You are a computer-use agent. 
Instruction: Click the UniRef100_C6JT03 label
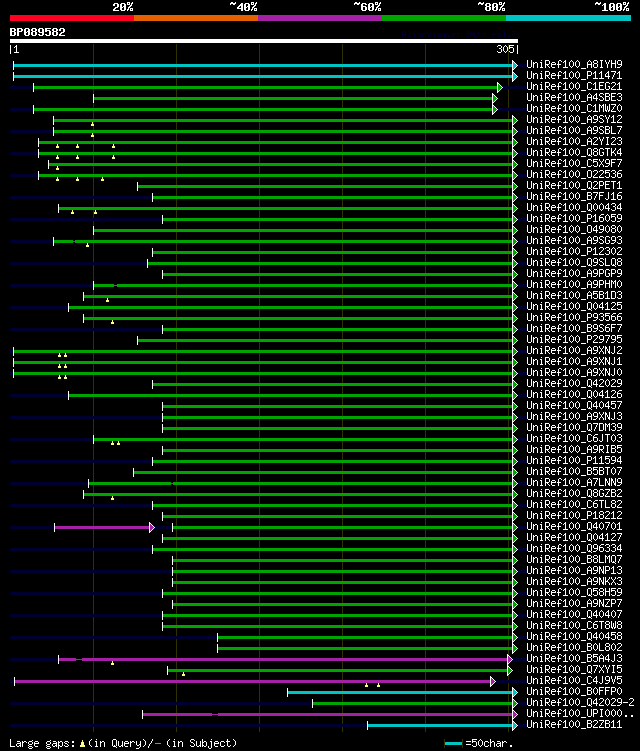click(574, 439)
